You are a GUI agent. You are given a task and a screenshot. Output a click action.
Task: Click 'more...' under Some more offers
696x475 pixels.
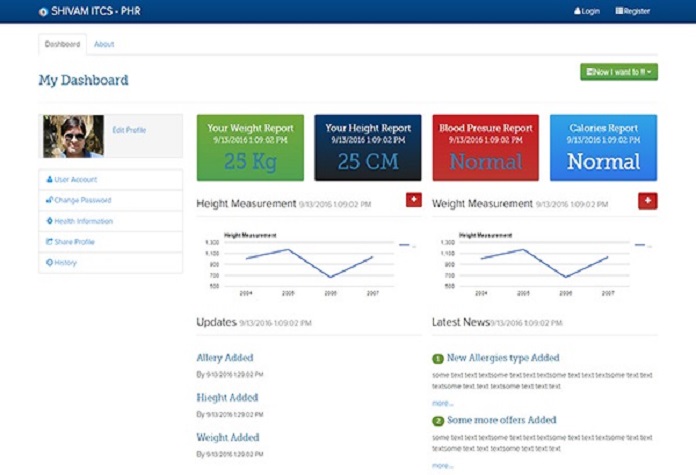[443, 466]
